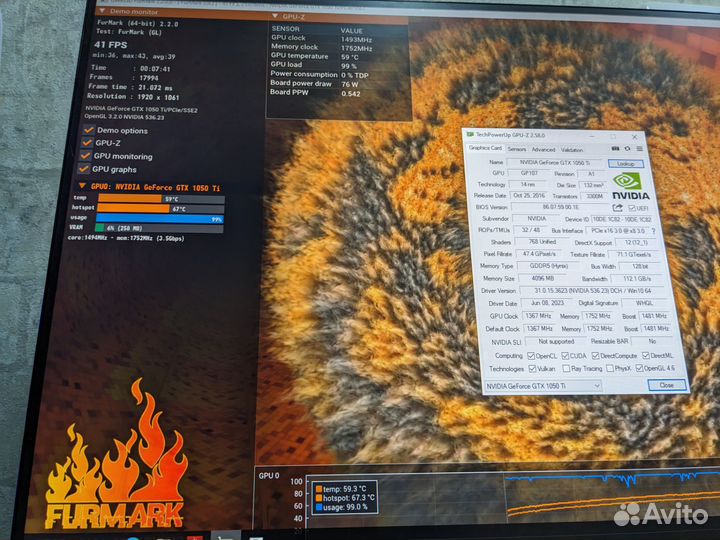
Task: Click the Resizable BAR No field
Action: (x=652, y=341)
